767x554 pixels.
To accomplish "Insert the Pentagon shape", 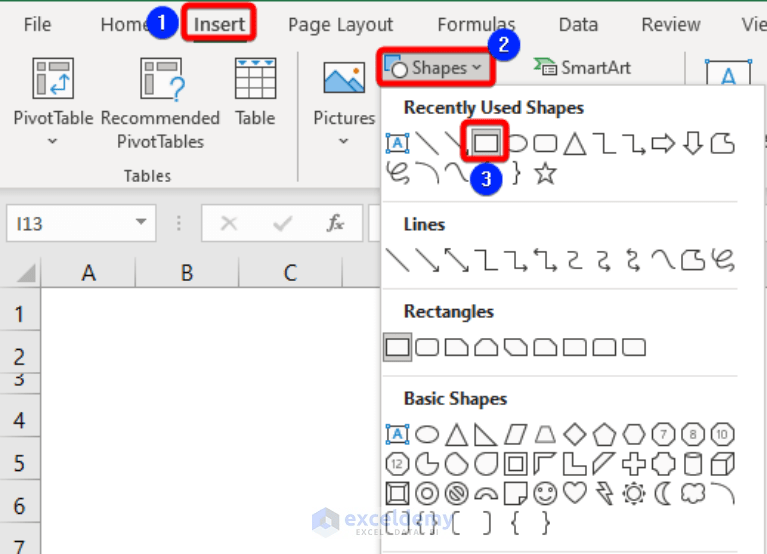I will [x=604, y=434].
